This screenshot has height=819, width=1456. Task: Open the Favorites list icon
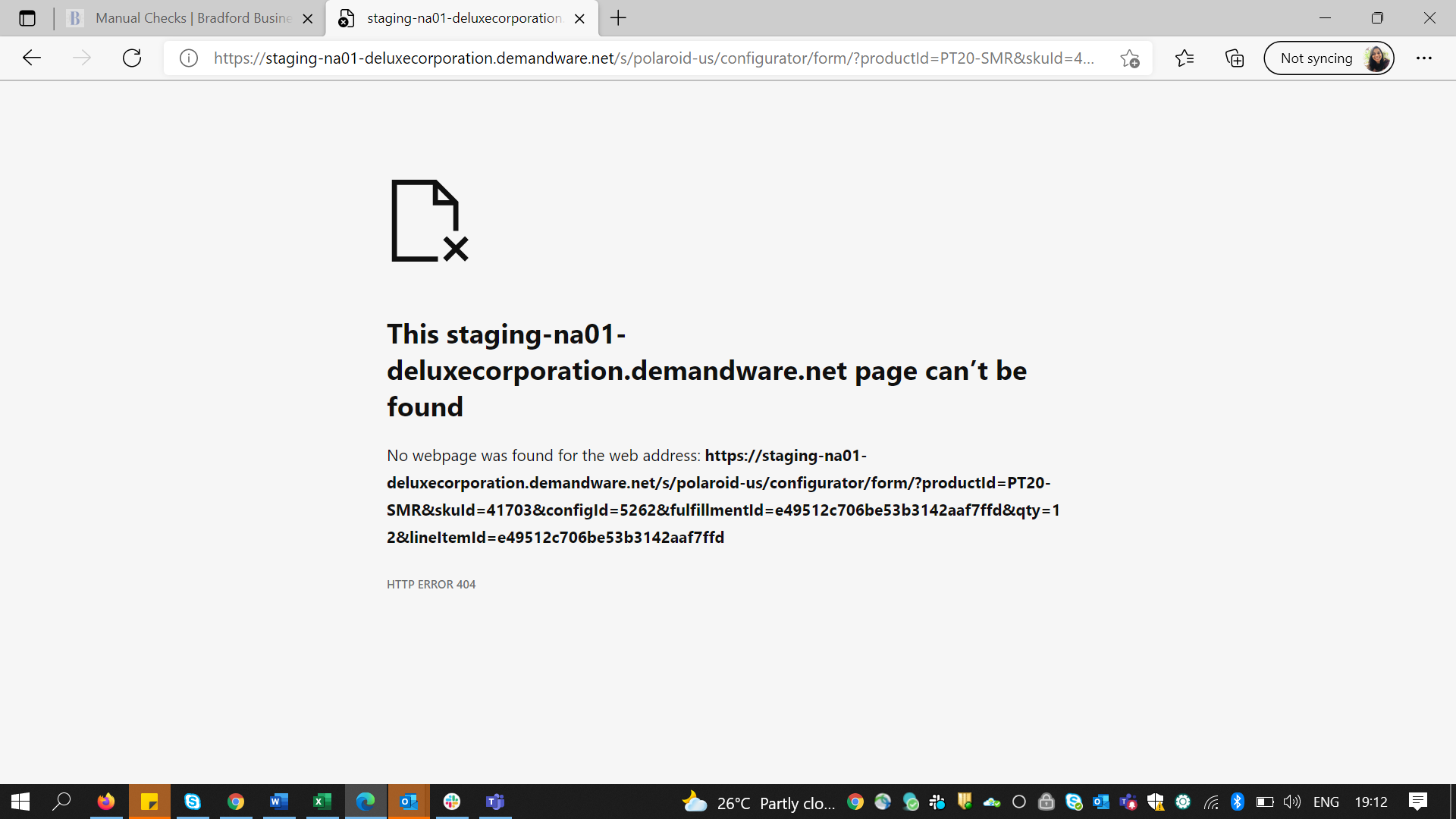point(1185,58)
